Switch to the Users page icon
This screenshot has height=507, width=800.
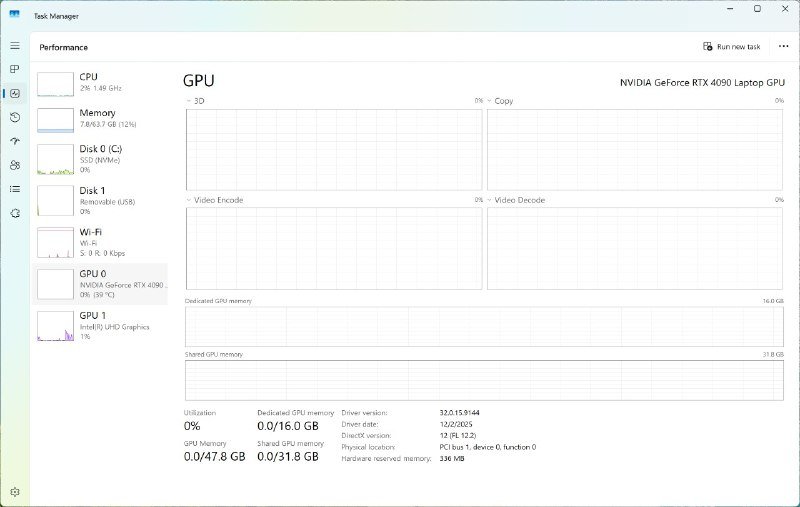15,165
